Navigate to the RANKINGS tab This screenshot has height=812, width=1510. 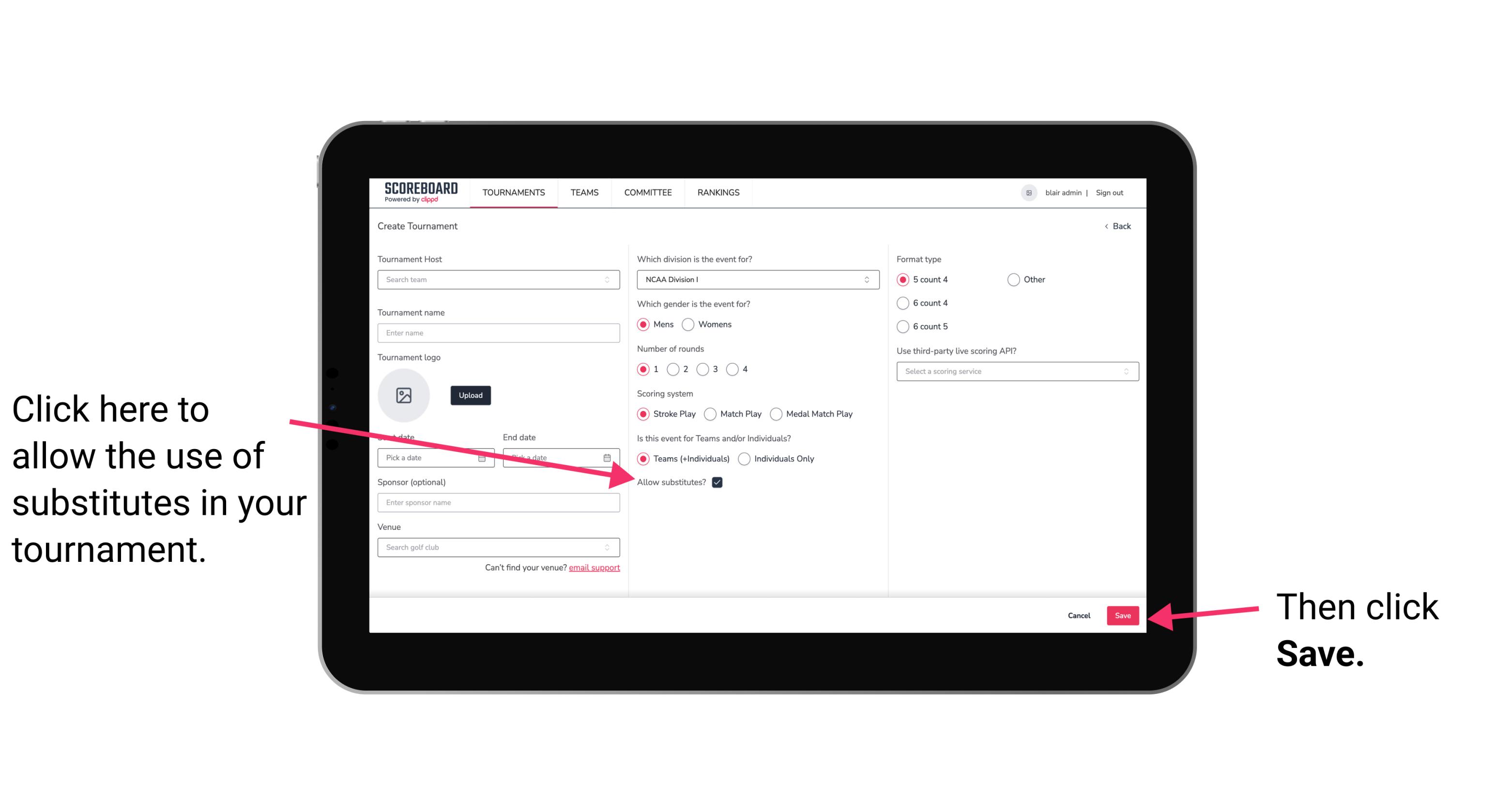(x=718, y=192)
